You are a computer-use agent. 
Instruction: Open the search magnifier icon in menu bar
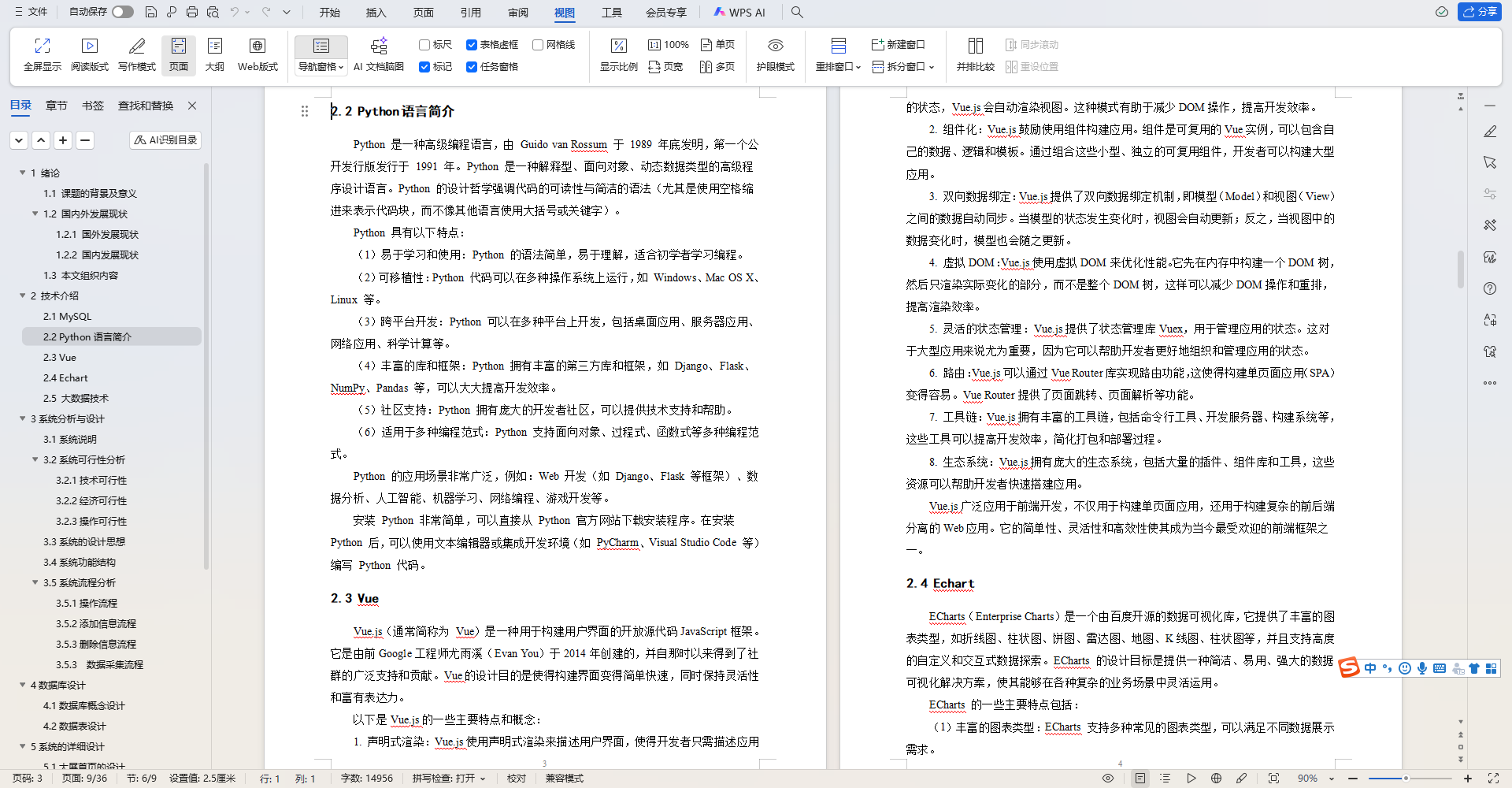coord(797,13)
